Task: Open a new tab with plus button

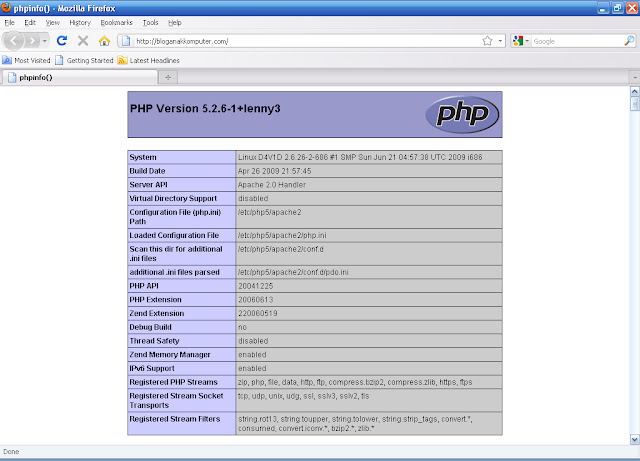Action: pos(168,78)
